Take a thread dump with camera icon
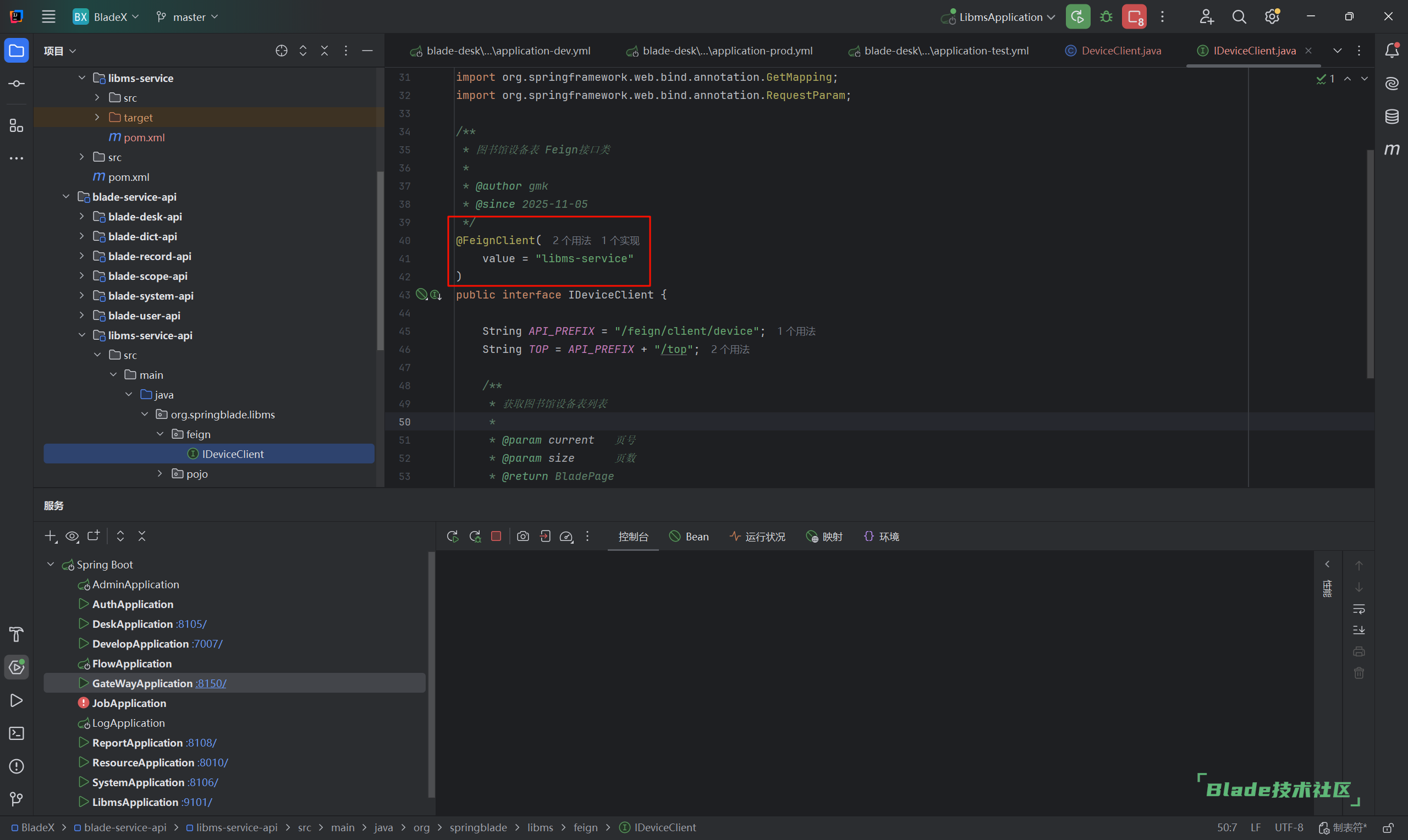The image size is (1408, 840). coord(522,536)
